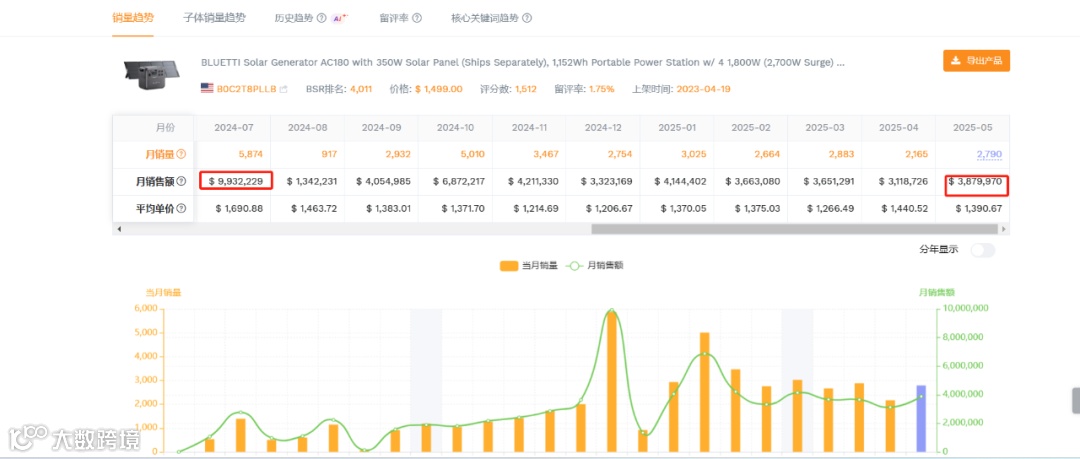Open the 销量趋势 tab
Image resolution: width=1080 pixels, height=459 pixels.
[x=133, y=18]
